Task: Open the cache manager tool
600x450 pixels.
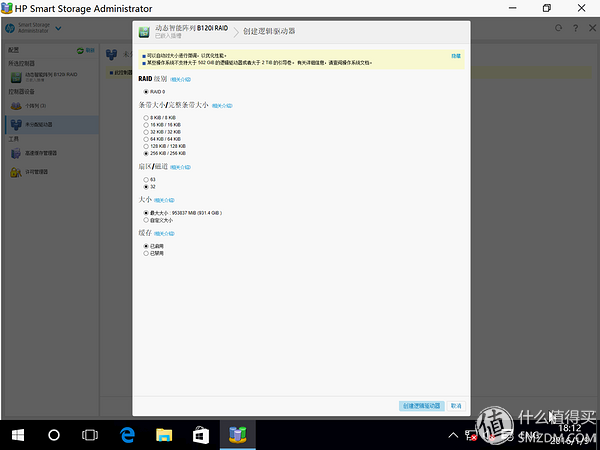Action: (52, 153)
